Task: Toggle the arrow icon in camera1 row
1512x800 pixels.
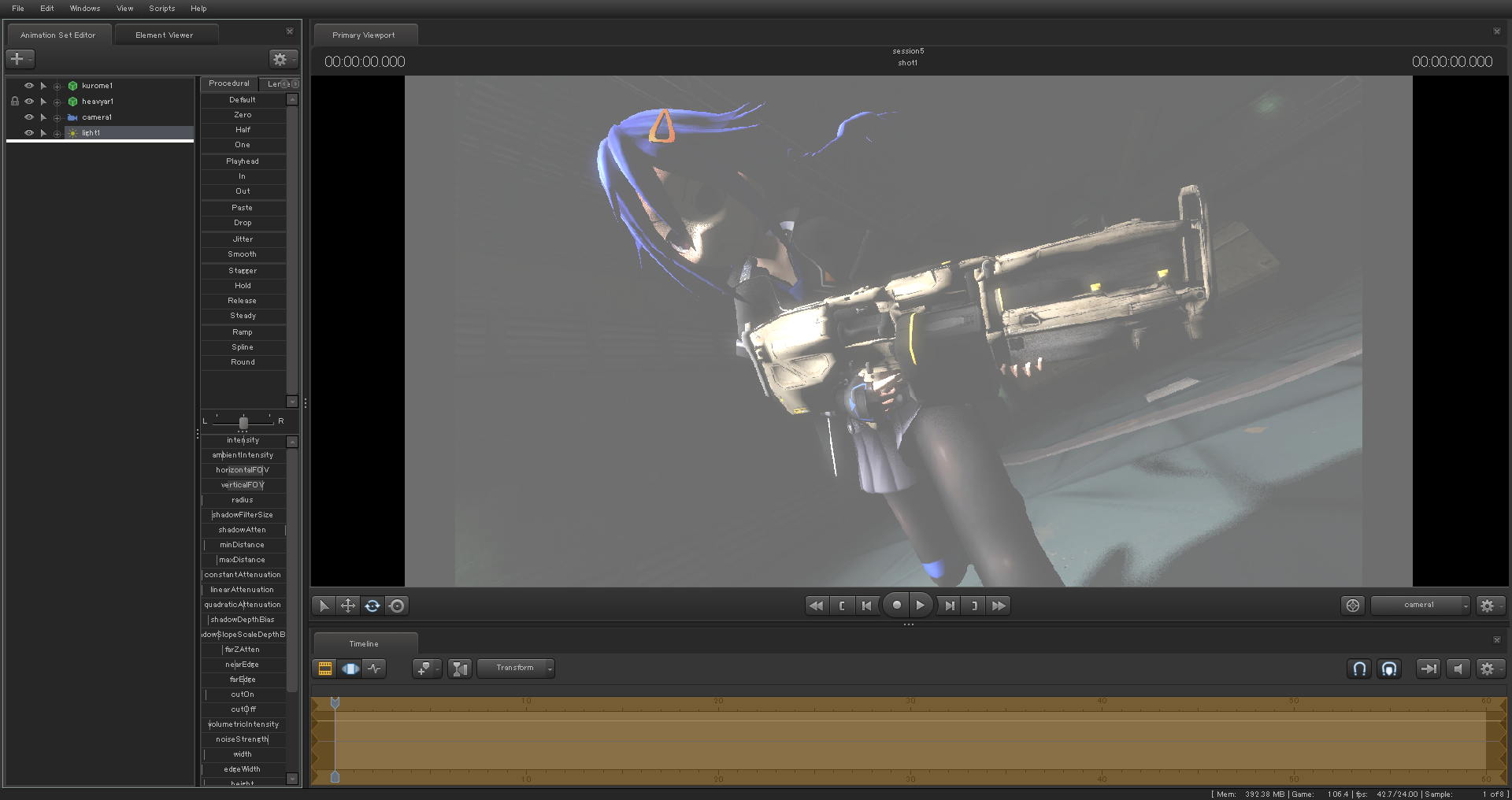Action: coord(43,117)
